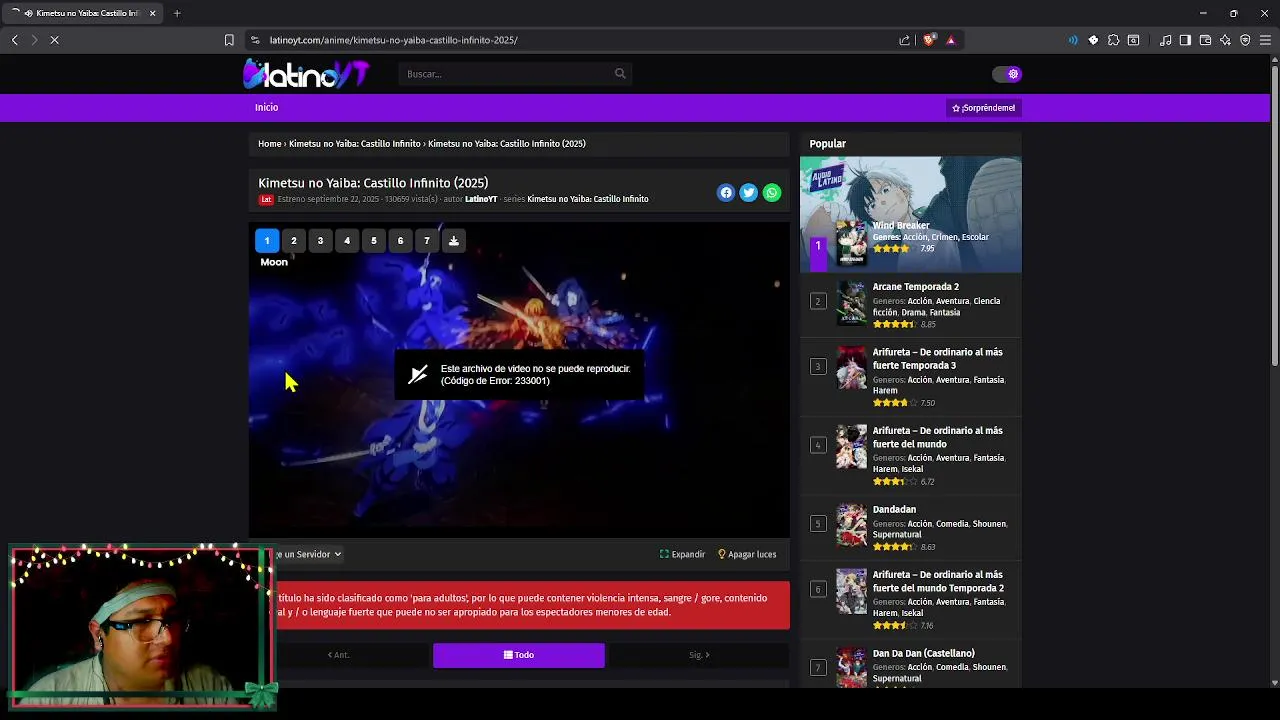
Task: Select server tab 3
Action: [x=320, y=241]
